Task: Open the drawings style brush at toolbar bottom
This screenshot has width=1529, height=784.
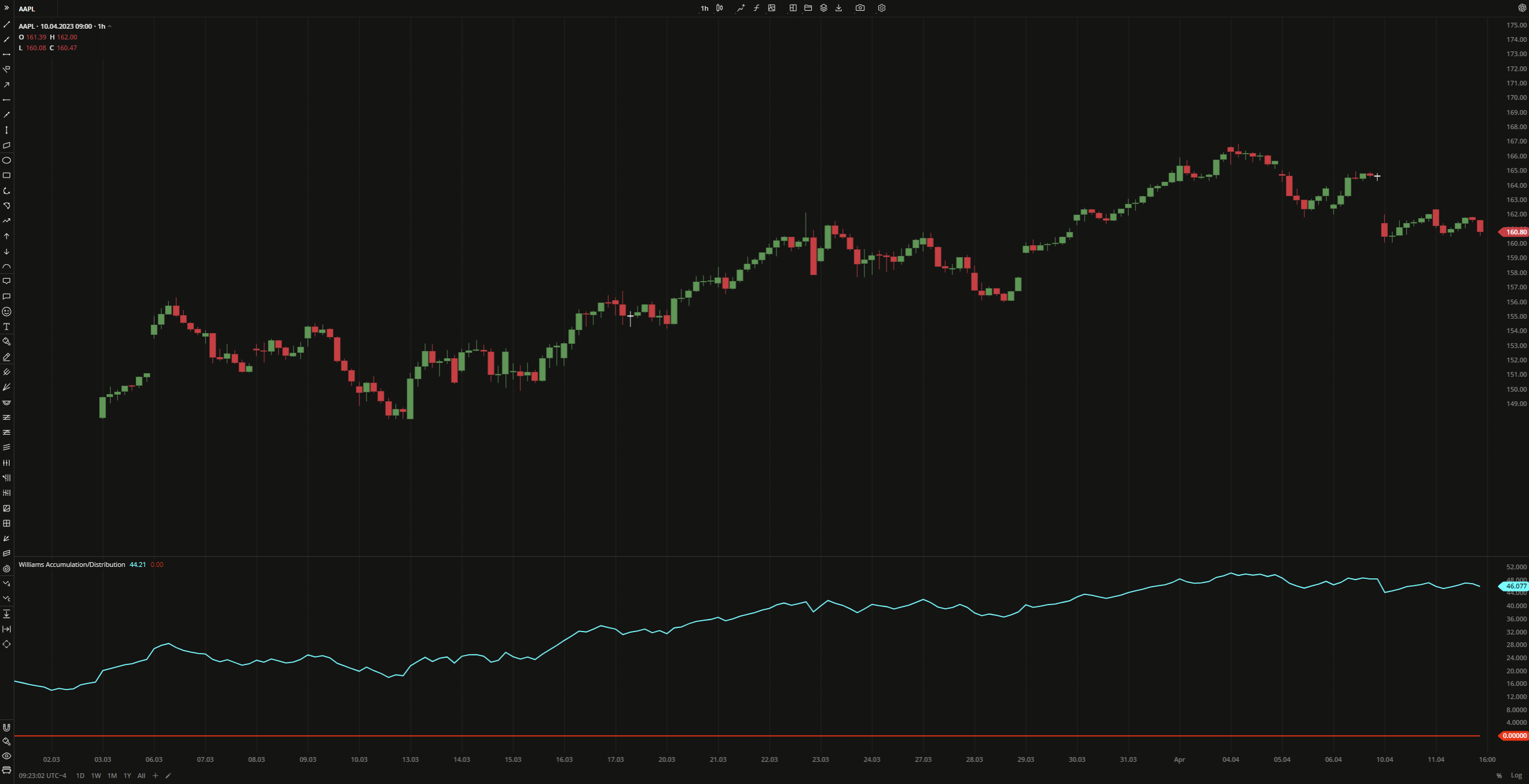Action: point(7,742)
